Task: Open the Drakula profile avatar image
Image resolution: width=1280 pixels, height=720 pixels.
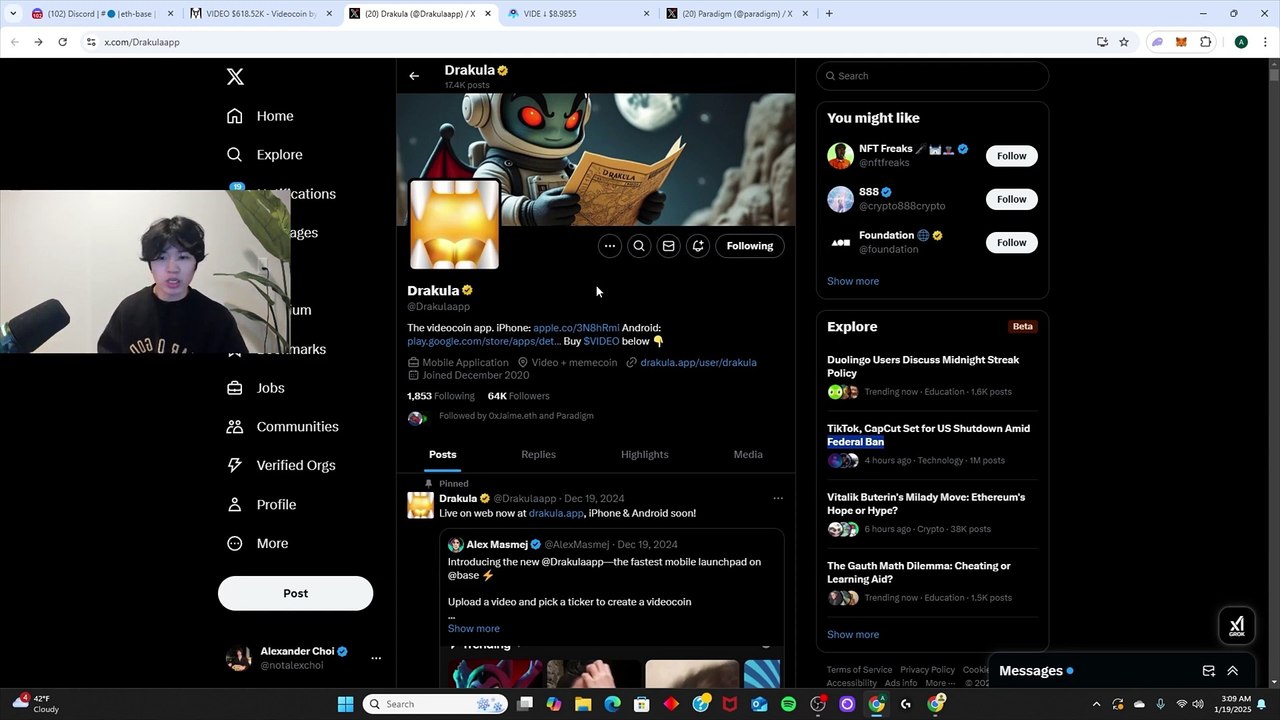Action: point(454,225)
